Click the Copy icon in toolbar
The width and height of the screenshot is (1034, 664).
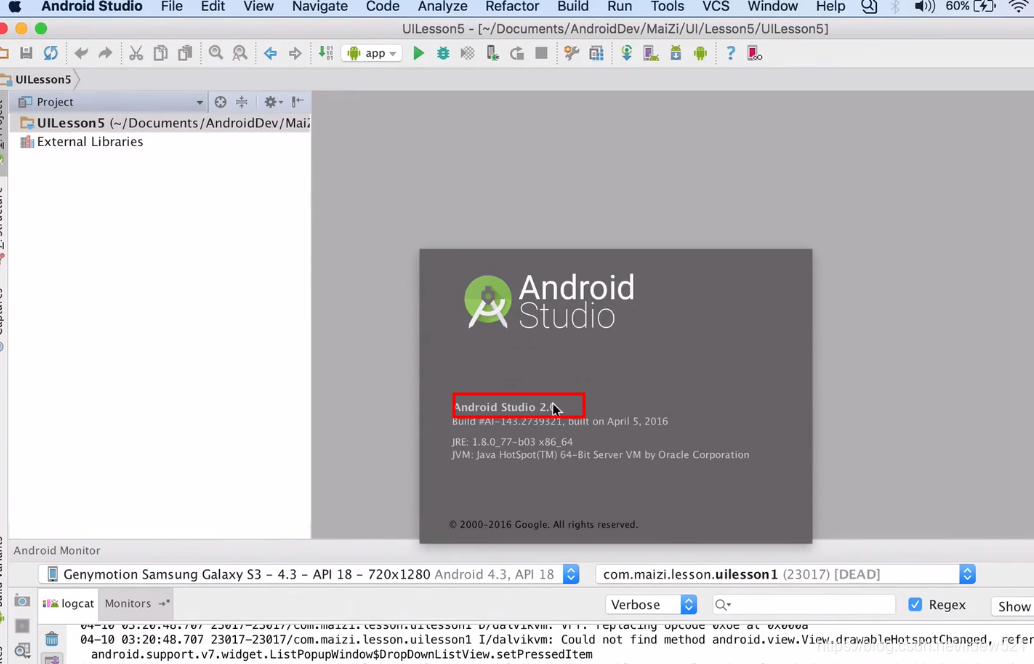[160, 53]
